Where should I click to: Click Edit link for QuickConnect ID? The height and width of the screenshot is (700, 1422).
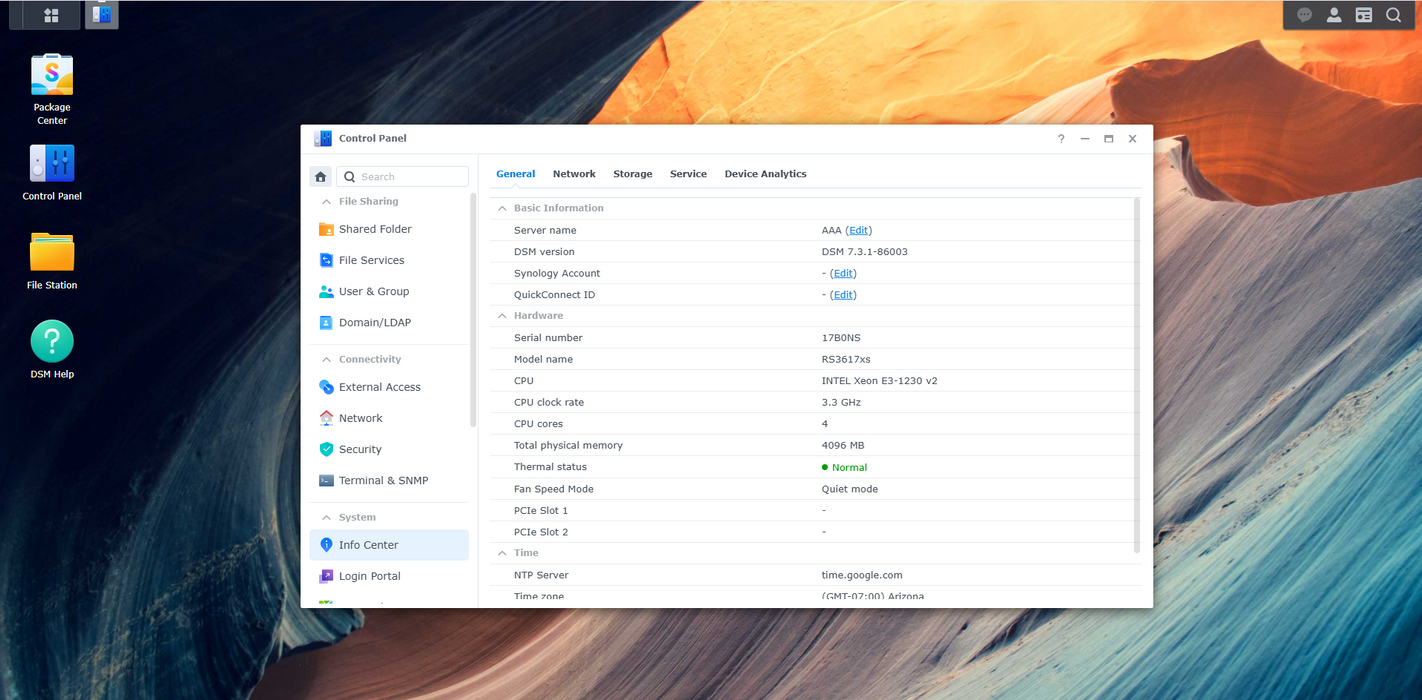click(843, 295)
